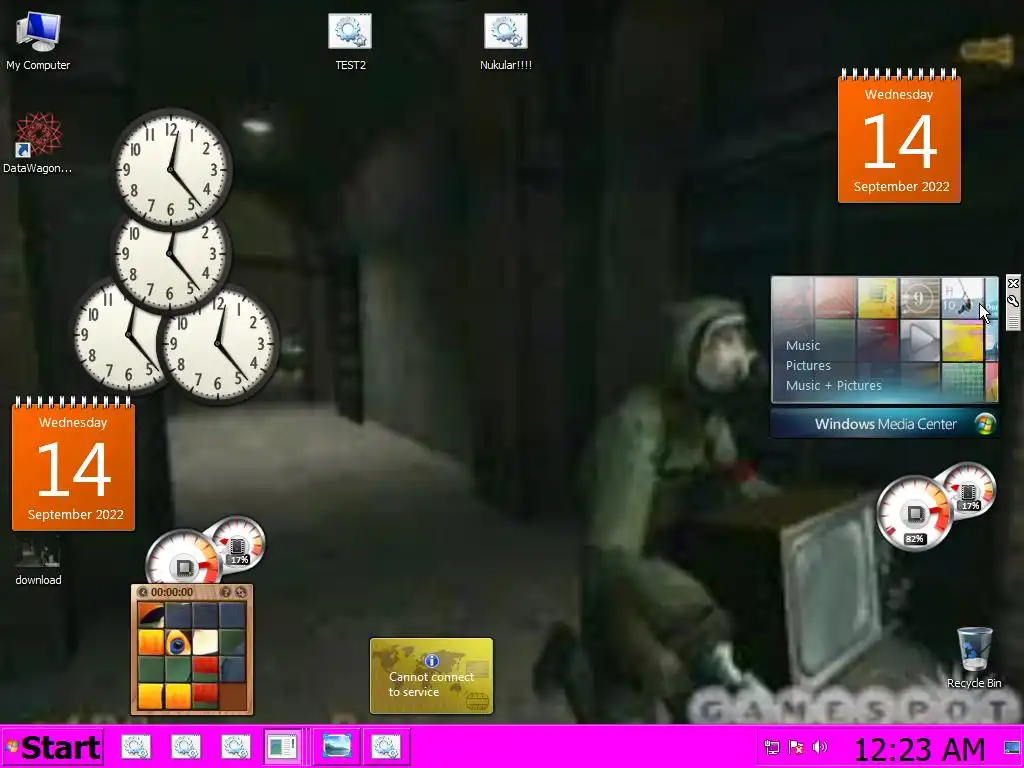This screenshot has width=1024, height=768.
Task: Click the gear-window taskbar button right of picture button
Action: pos(386,746)
